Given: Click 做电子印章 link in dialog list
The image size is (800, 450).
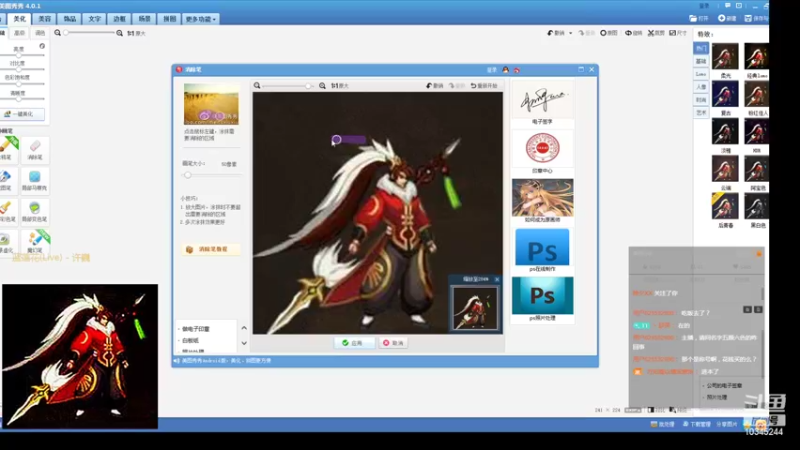Looking at the screenshot, I should point(196,329).
